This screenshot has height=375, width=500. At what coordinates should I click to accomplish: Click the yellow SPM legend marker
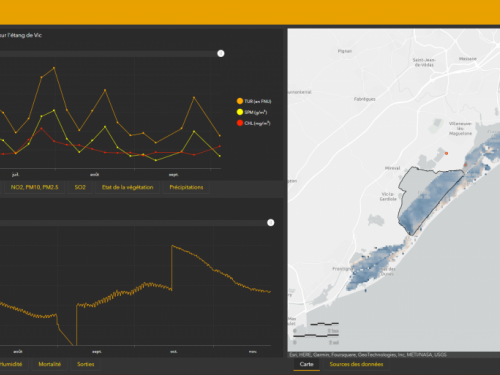240,112
